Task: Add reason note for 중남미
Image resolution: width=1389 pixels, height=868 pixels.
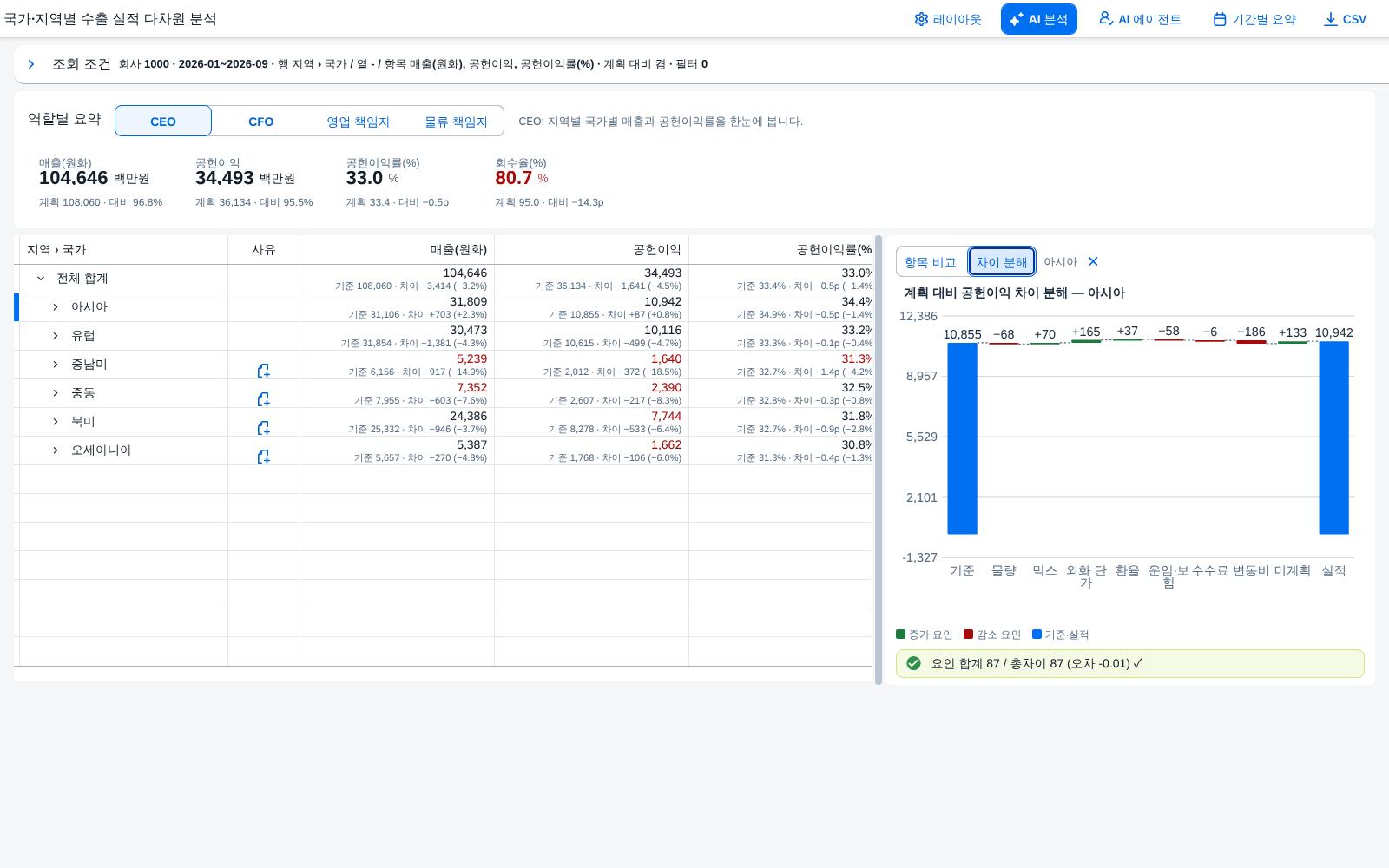Action: 263,371
